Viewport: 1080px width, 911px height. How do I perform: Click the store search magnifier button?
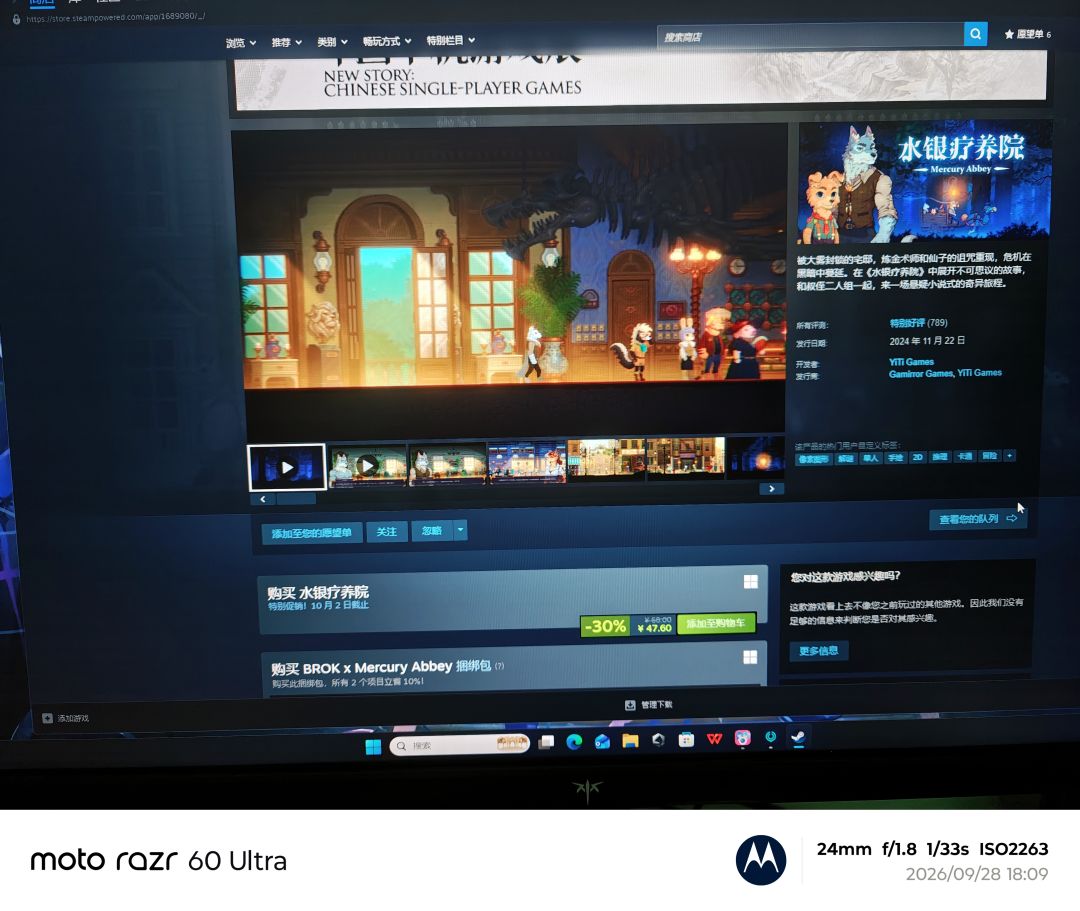(975, 33)
